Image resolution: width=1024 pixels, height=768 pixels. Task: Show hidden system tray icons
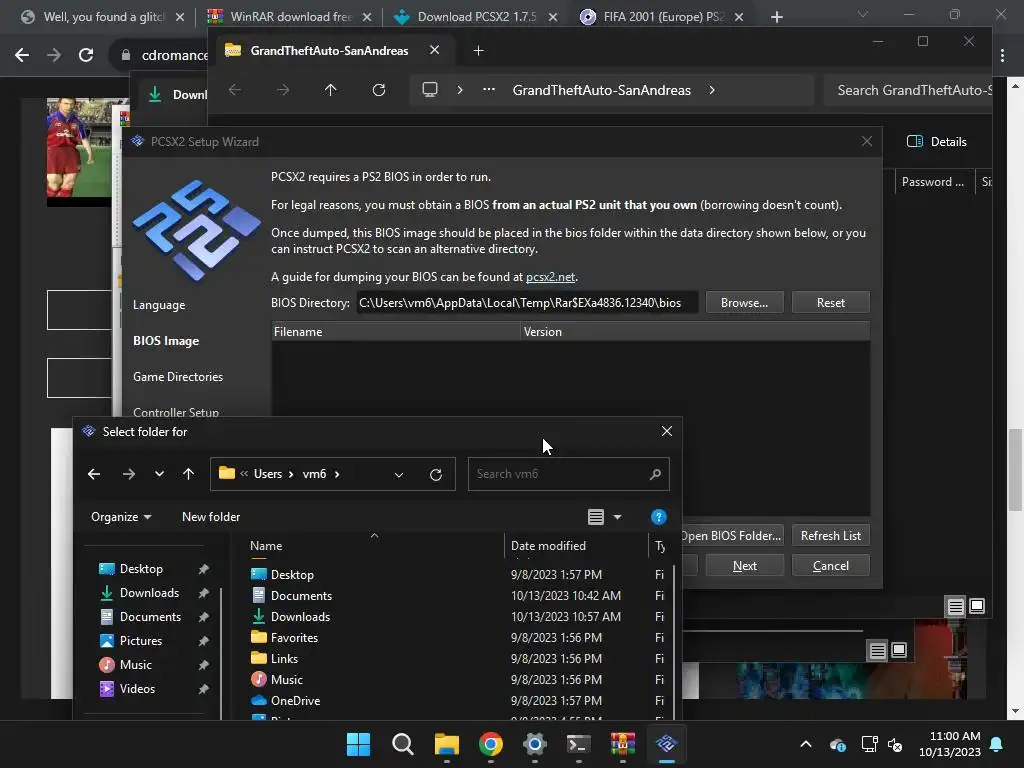tap(806, 744)
